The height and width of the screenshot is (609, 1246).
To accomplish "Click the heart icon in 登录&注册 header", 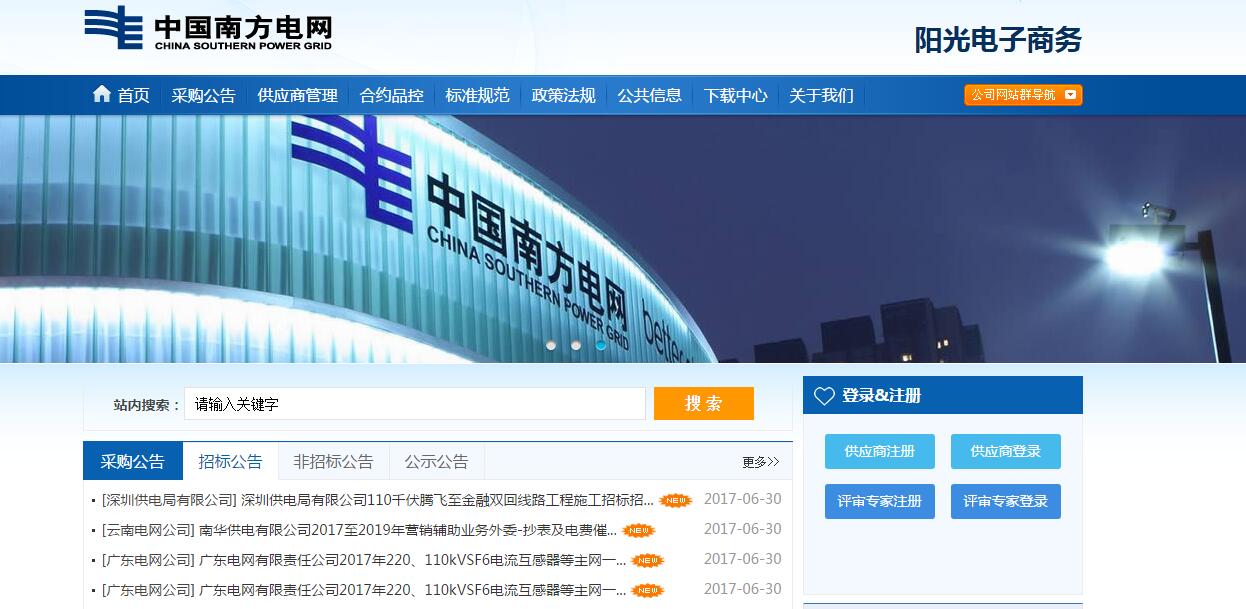I will [x=825, y=396].
